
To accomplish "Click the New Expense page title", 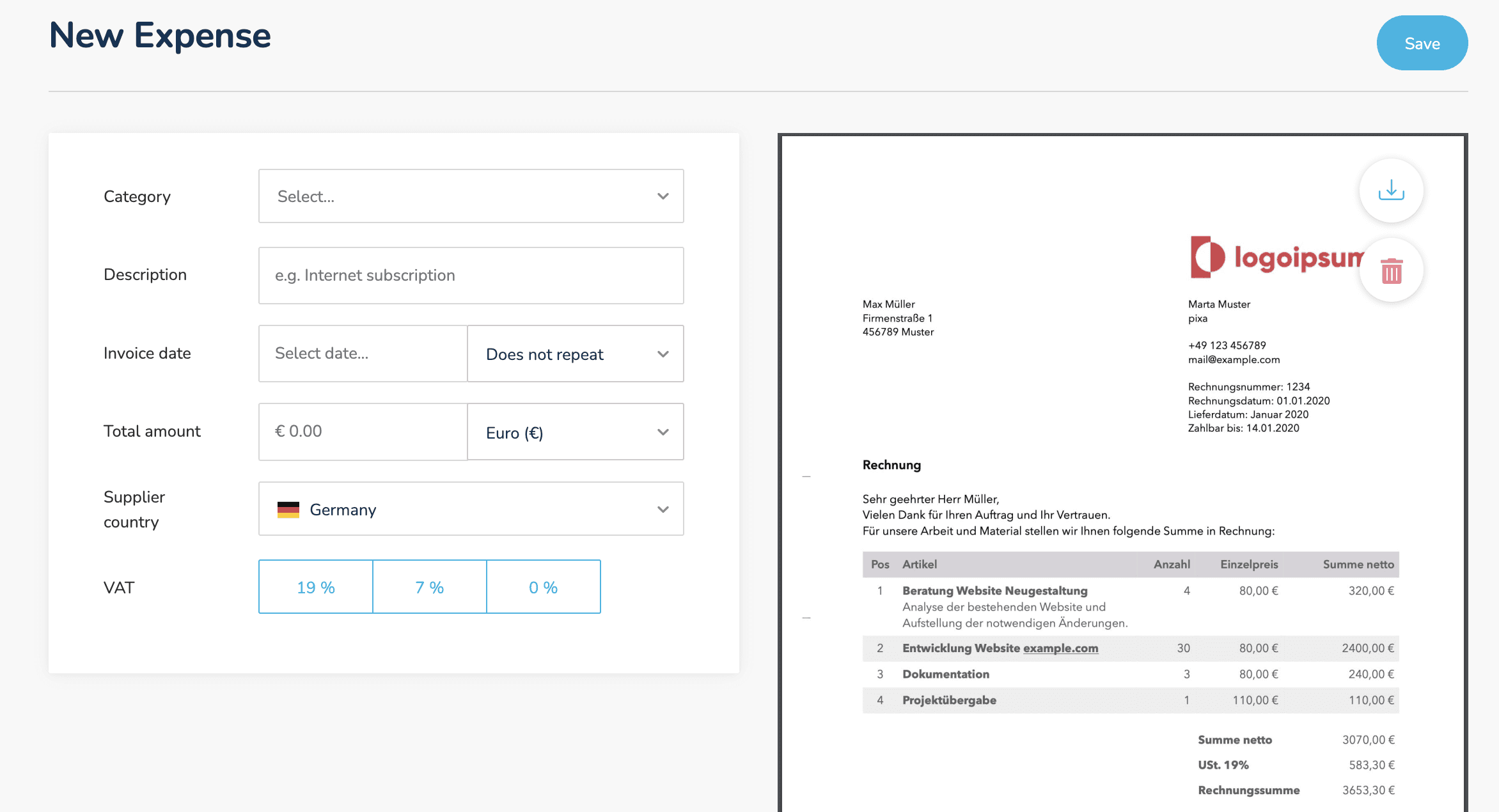I will coord(160,36).
